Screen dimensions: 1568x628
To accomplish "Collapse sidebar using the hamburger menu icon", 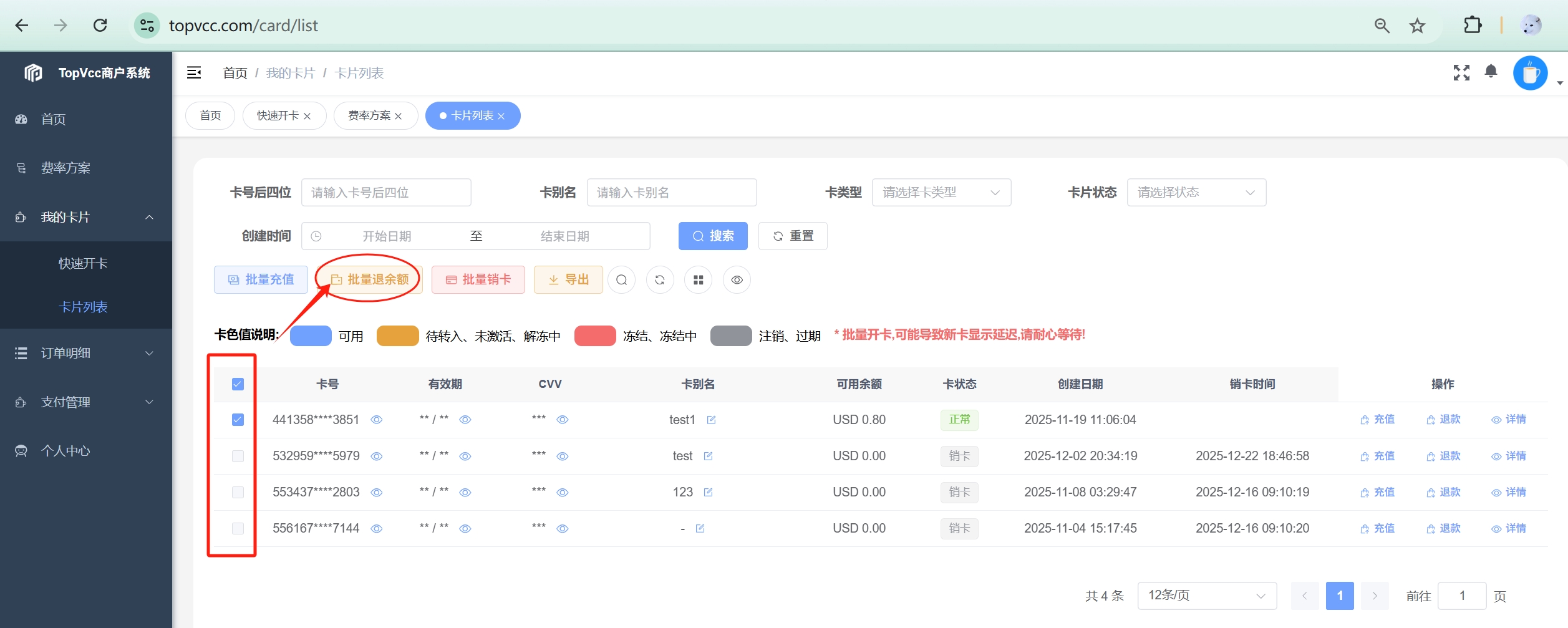I will pyautogui.click(x=194, y=73).
